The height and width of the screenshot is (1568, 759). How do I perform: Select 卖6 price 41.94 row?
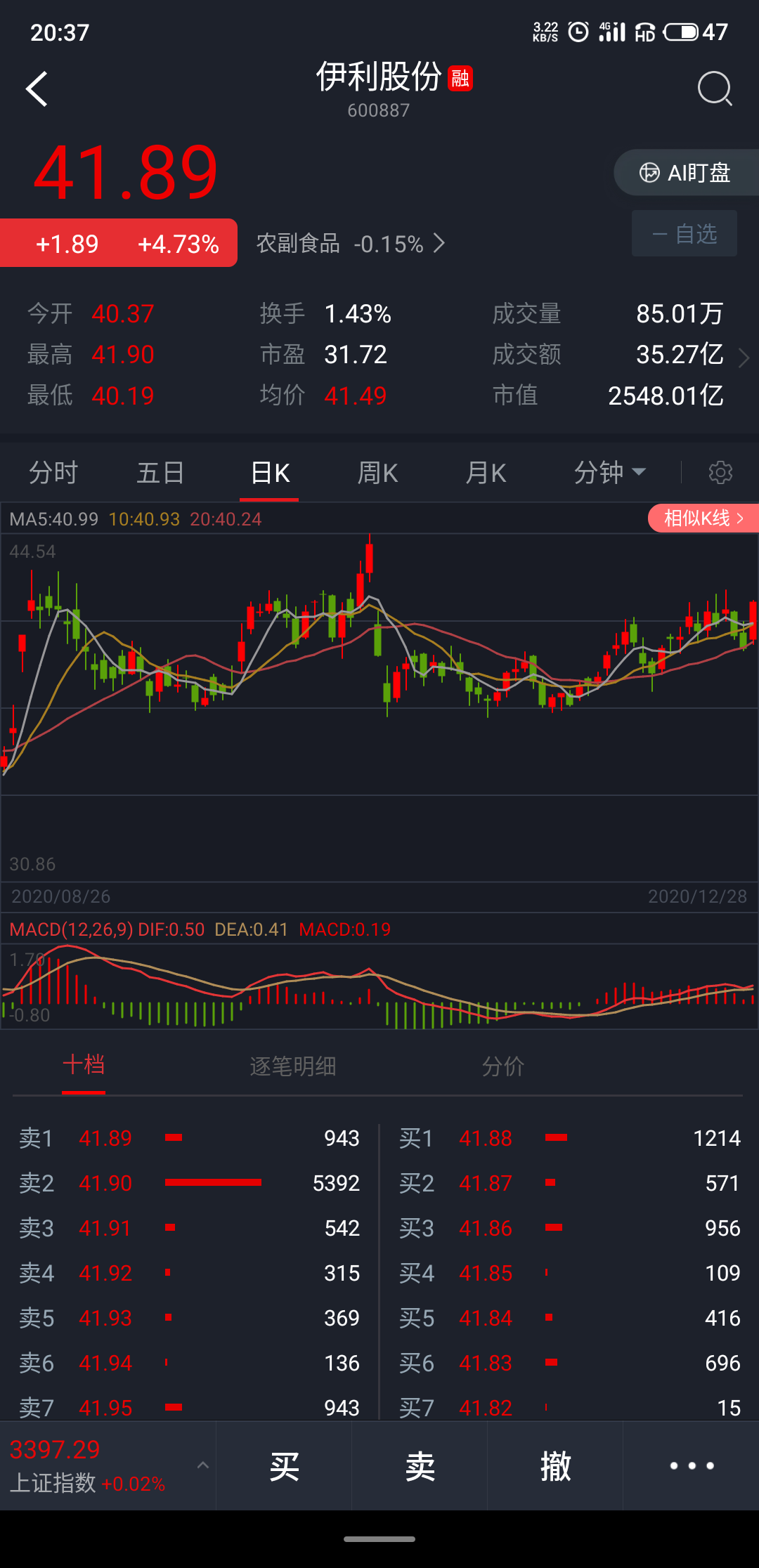190,1363
